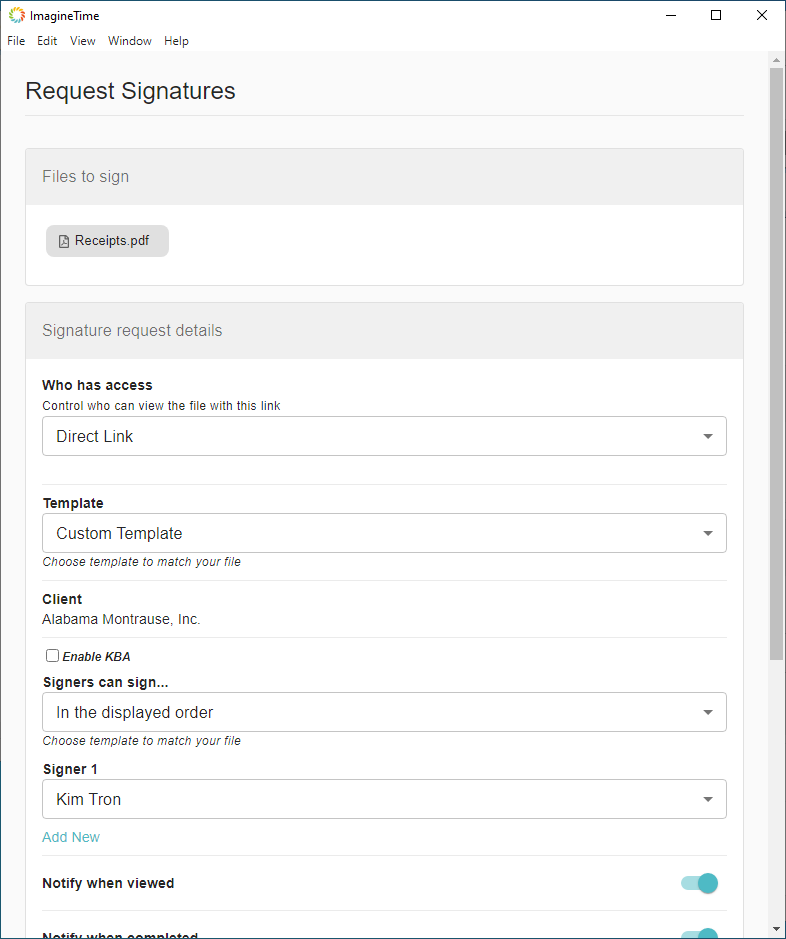Click the Template dropdown arrow icon
The image size is (786, 939).
click(708, 534)
